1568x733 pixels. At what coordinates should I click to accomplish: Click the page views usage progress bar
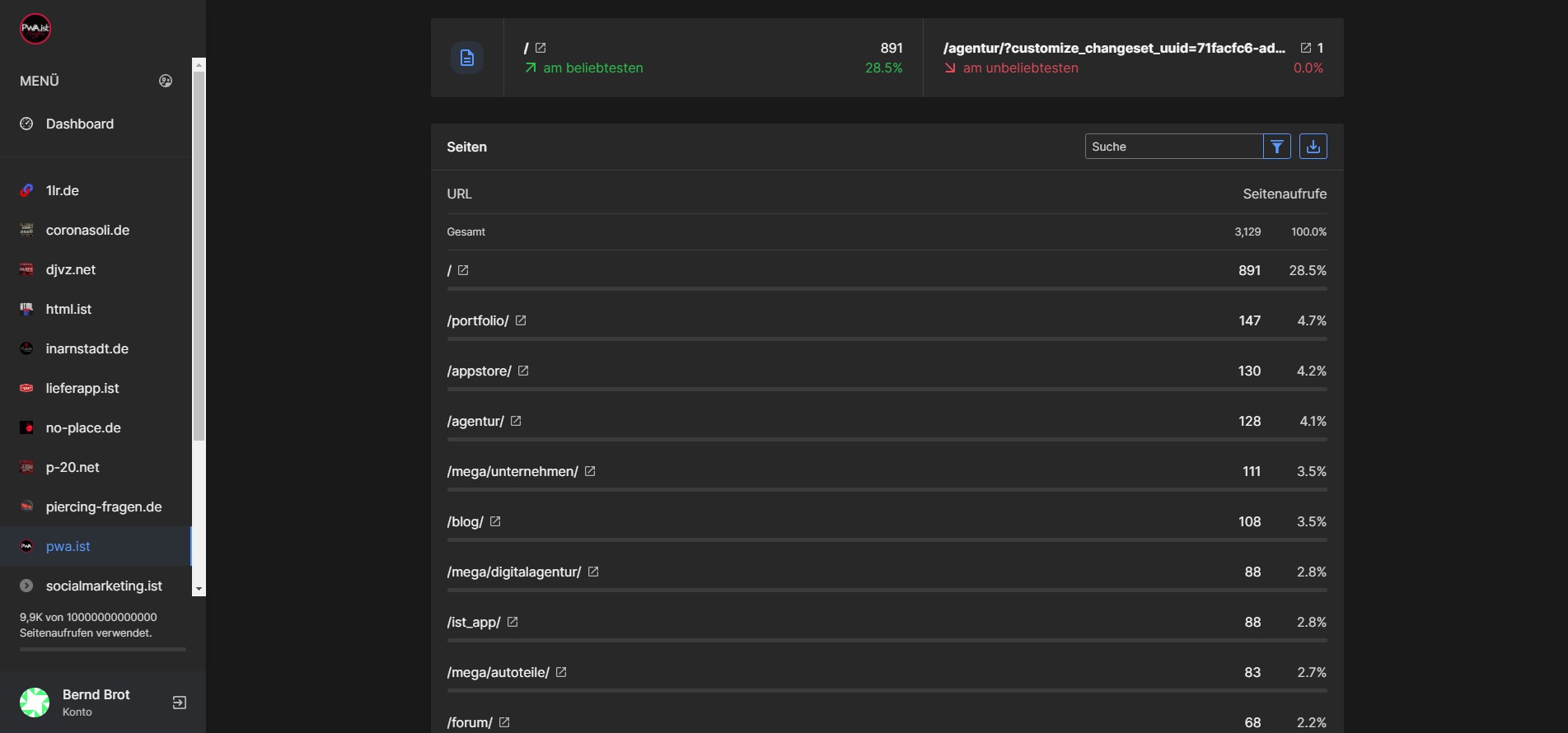point(103,649)
